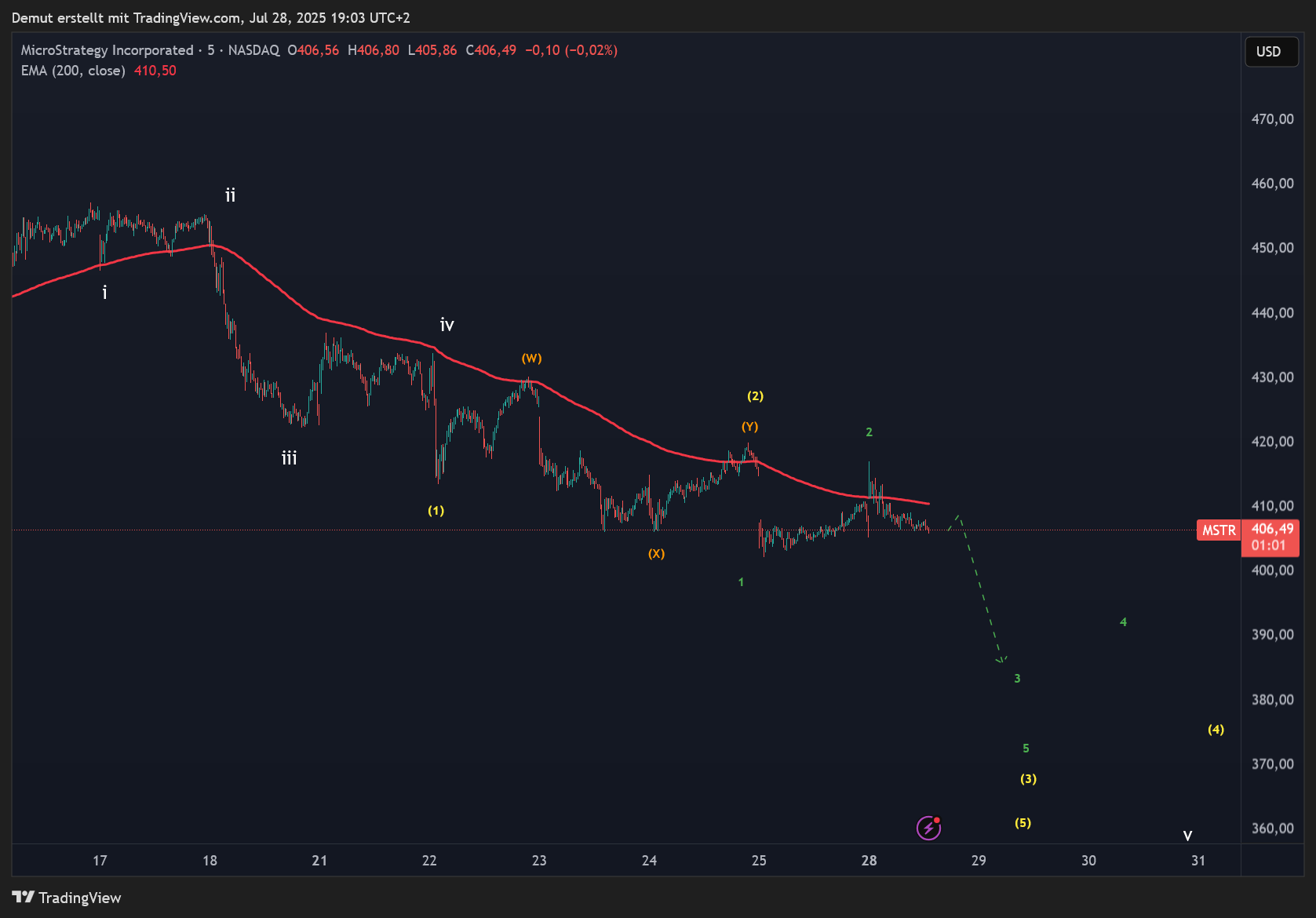The width and height of the screenshot is (1316, 918).
Task: Pick the yellow (5) wave label
Action: [1023, 823]
